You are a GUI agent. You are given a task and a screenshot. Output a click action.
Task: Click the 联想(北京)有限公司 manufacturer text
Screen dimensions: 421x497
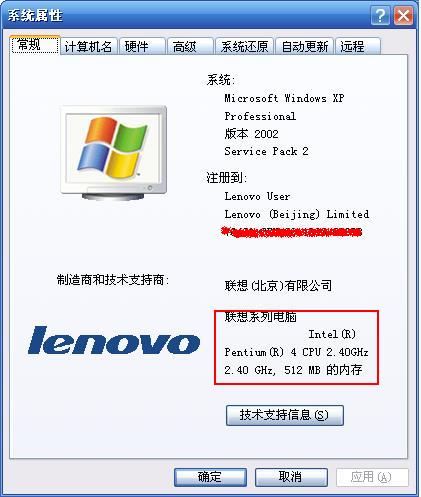coord(278,286)
